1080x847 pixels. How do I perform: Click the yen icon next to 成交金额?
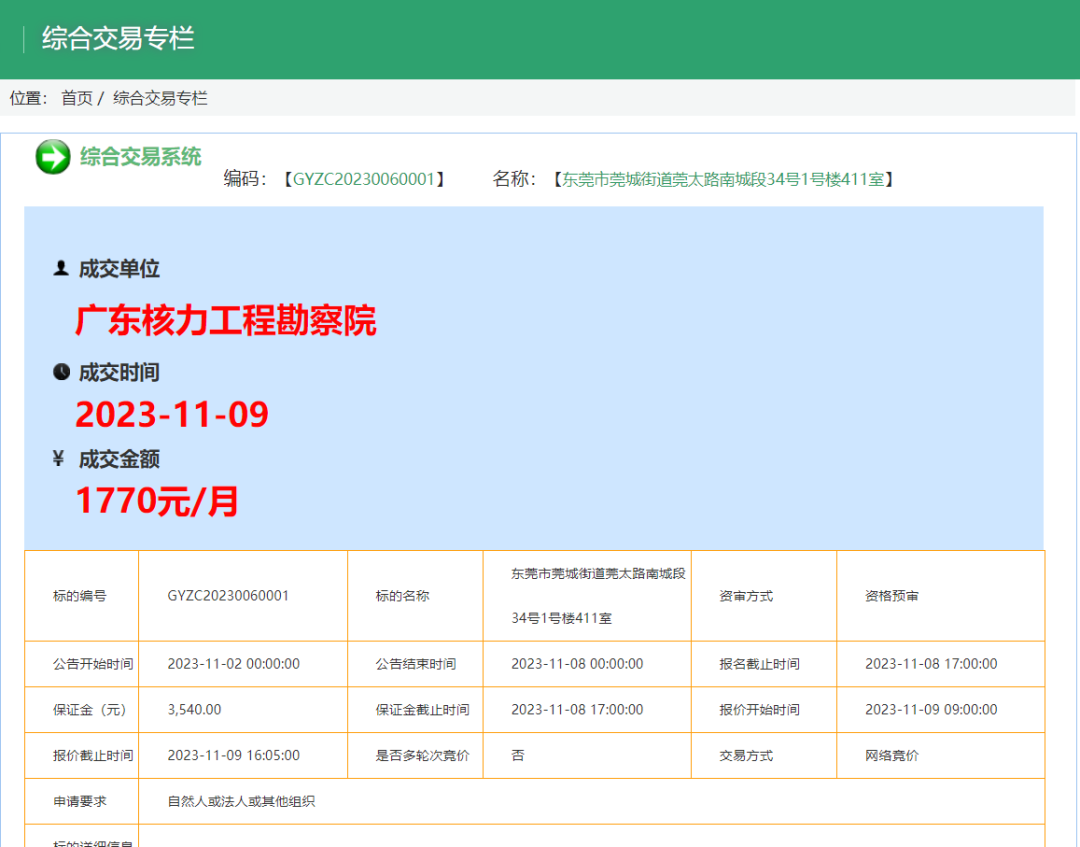pyautogui.click(x=59, y=459)
